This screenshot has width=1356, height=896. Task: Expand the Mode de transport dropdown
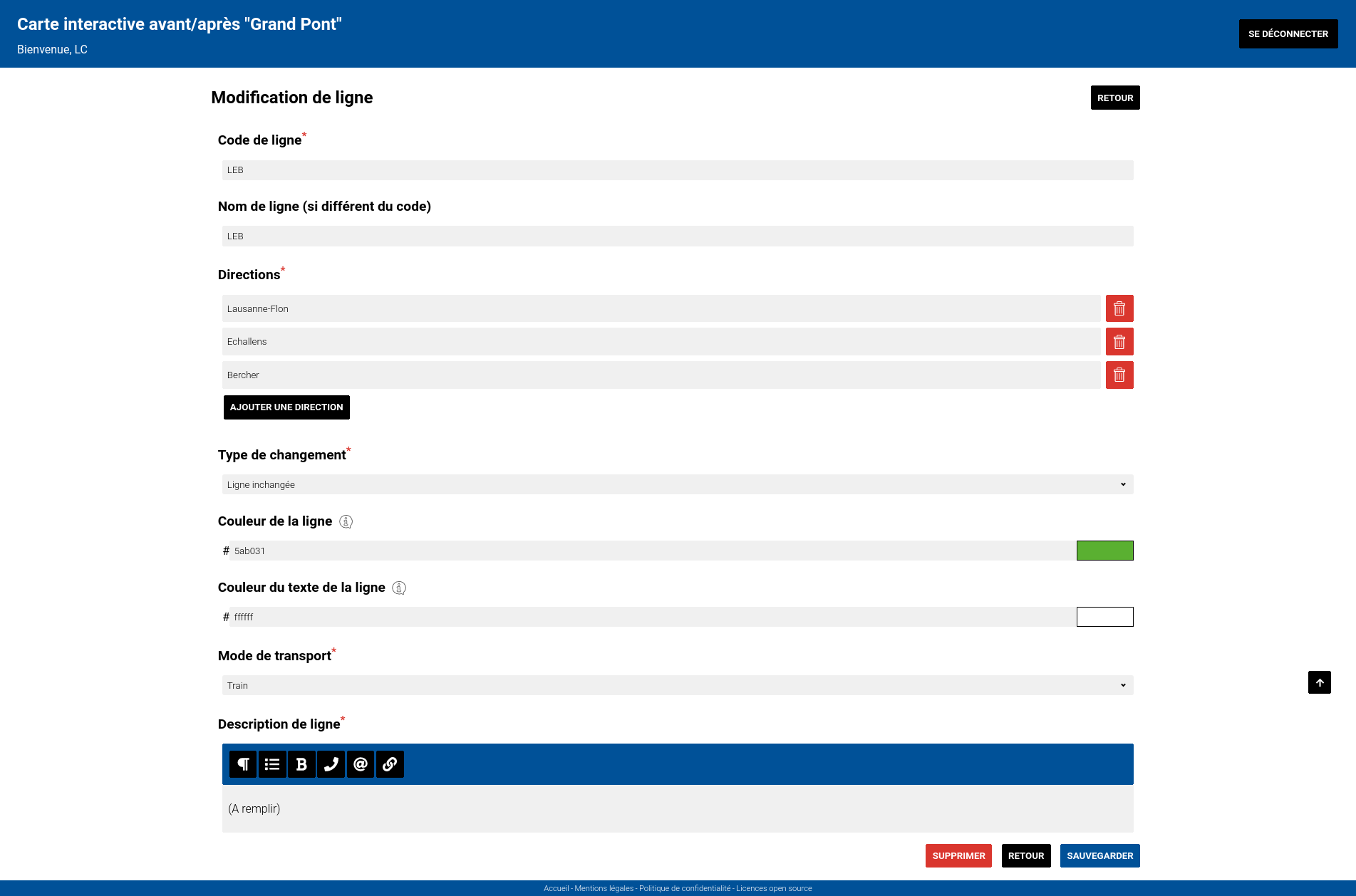[x=677, y=685]
